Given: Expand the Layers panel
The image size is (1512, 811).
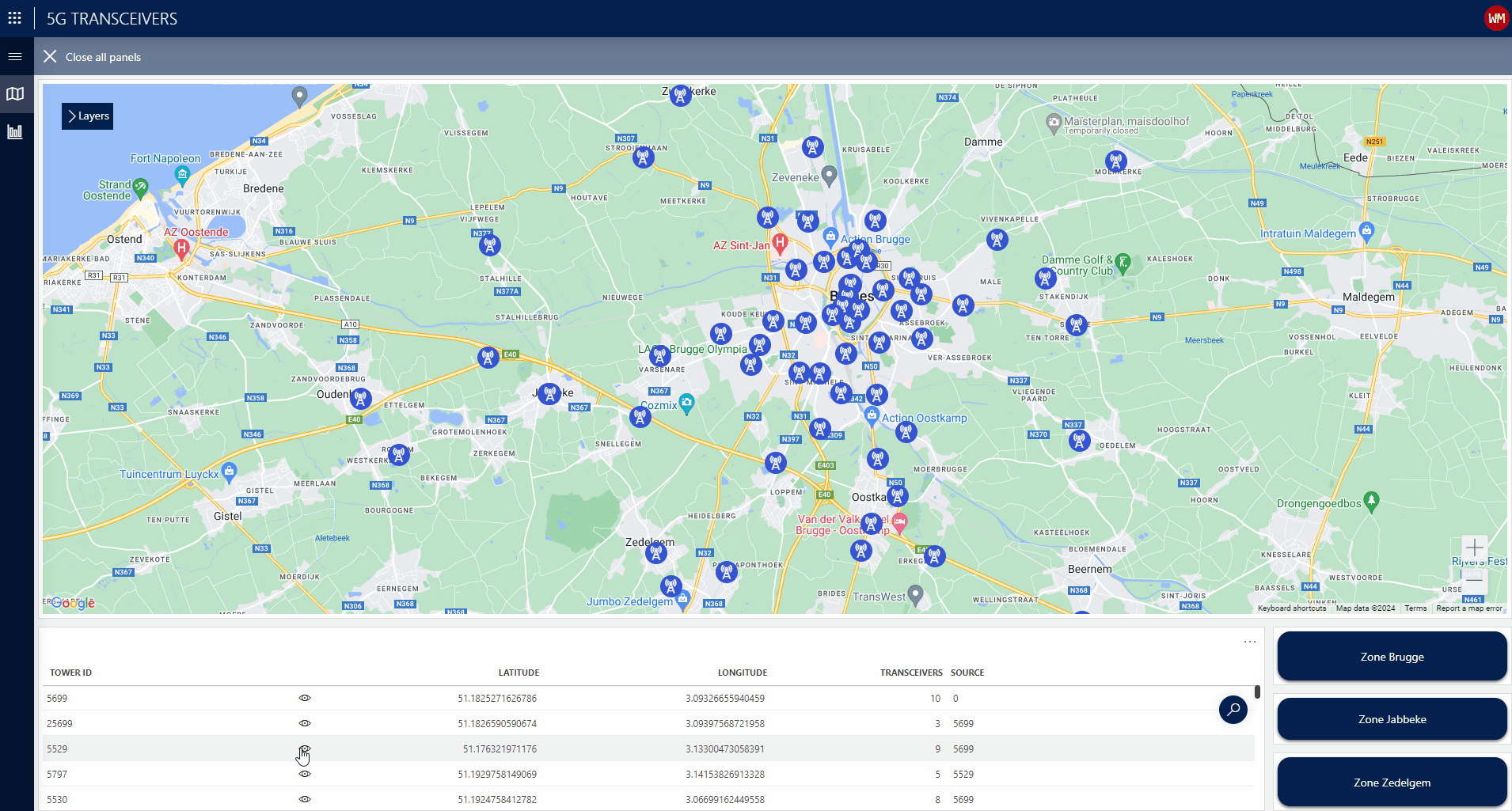Looking at the screenshot, I should pos(87,116).
